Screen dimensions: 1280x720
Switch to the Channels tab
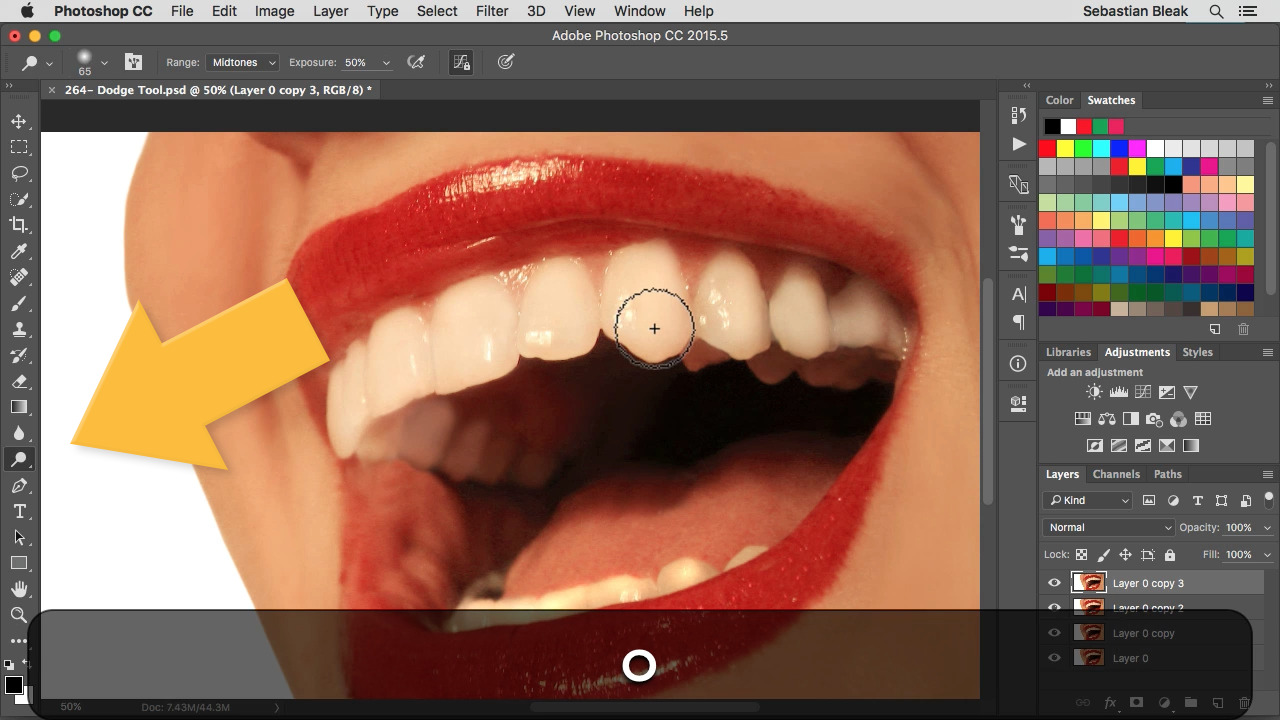pyautogui.click(x=1116, y=474)
